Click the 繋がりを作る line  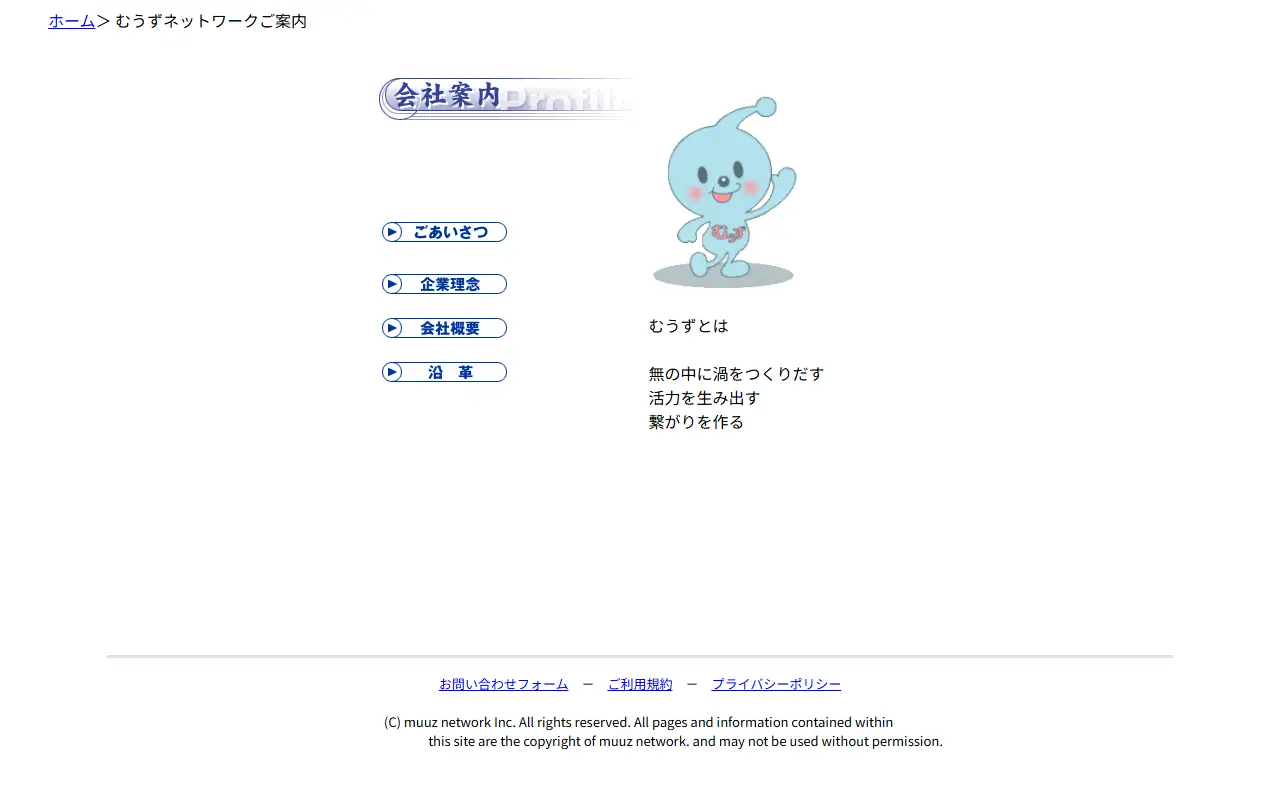click(696, 422)
